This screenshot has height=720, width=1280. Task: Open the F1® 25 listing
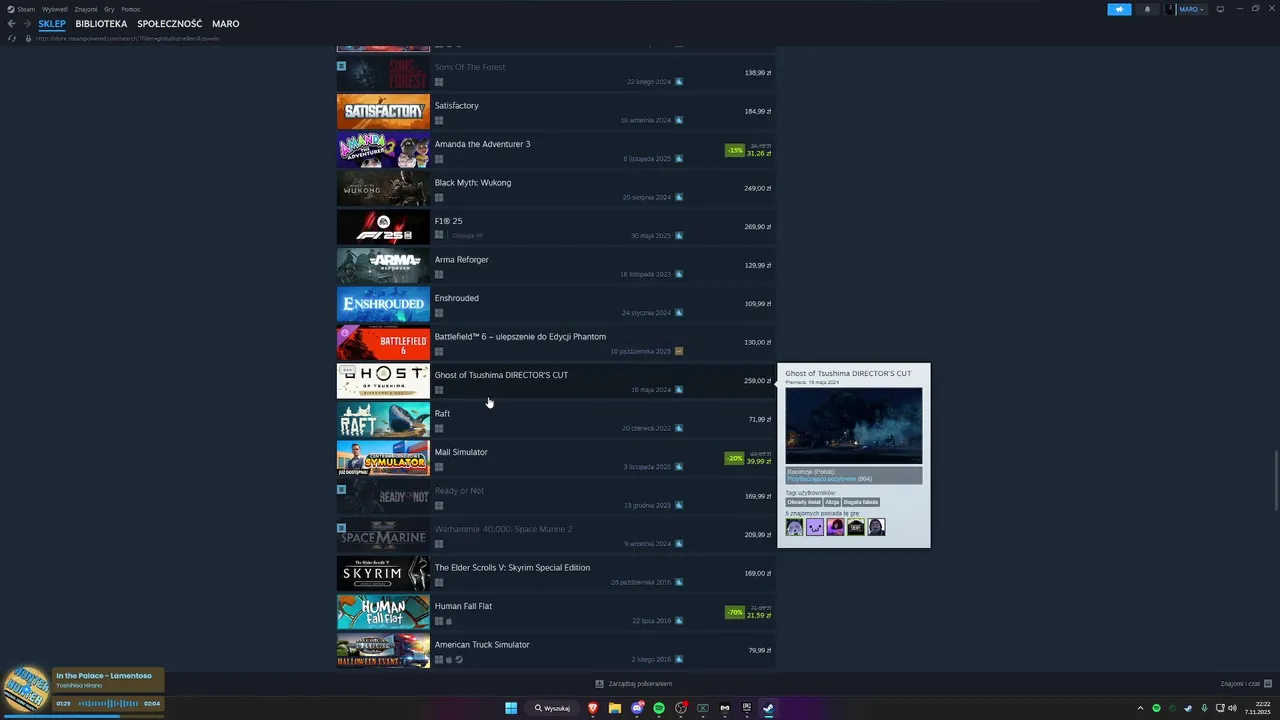(556, 227)
